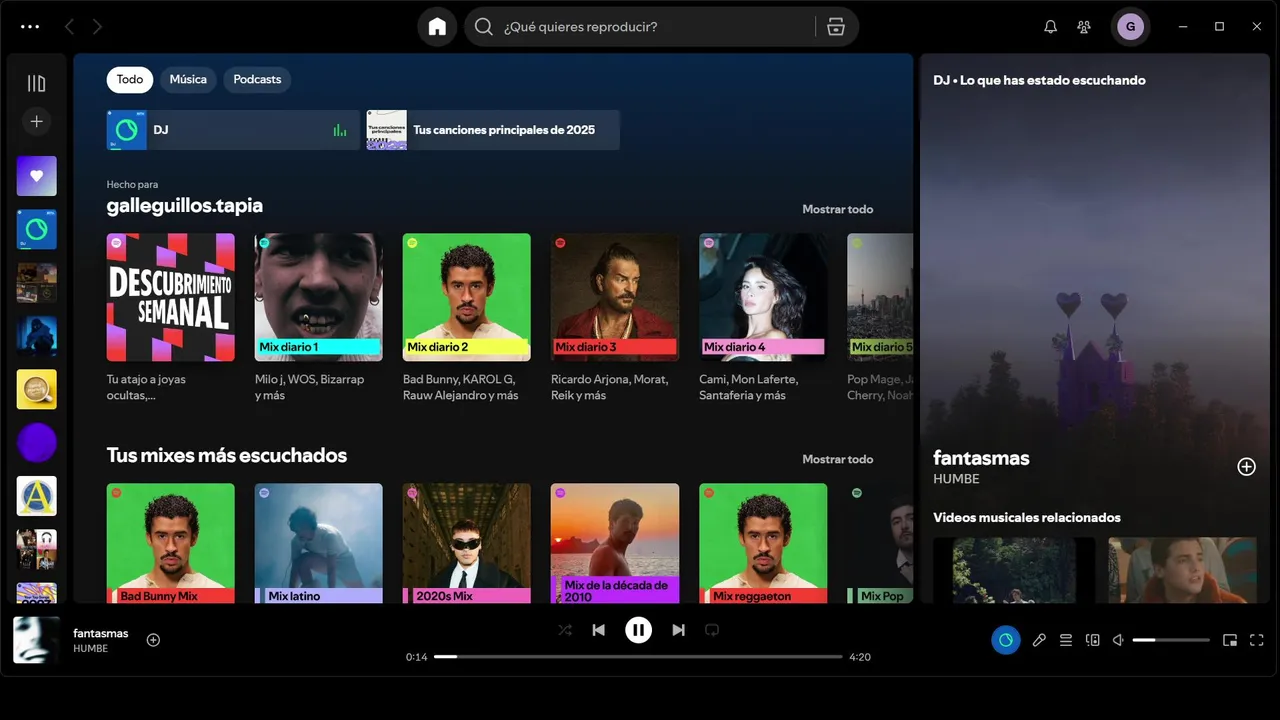Click DJ • Lo que has estado escuchando

pos(1039,80)
